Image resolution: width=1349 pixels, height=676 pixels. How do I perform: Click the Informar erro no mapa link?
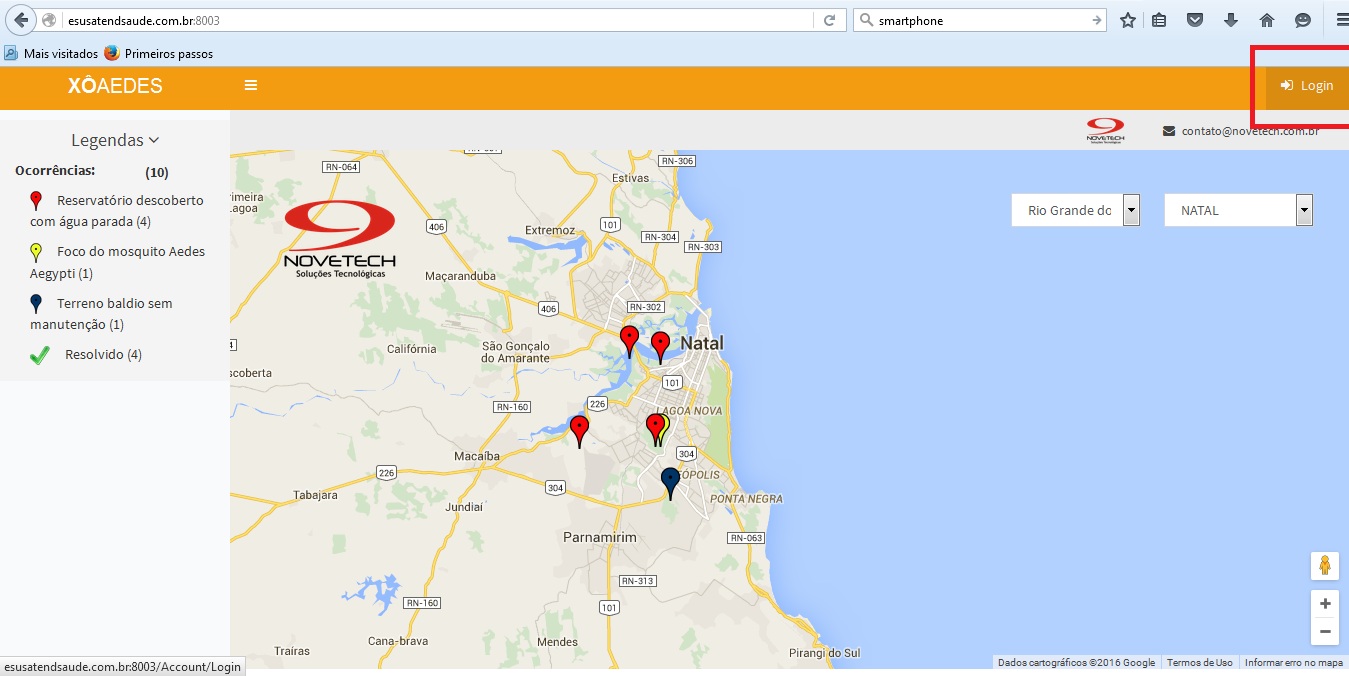pos(1294,663)
